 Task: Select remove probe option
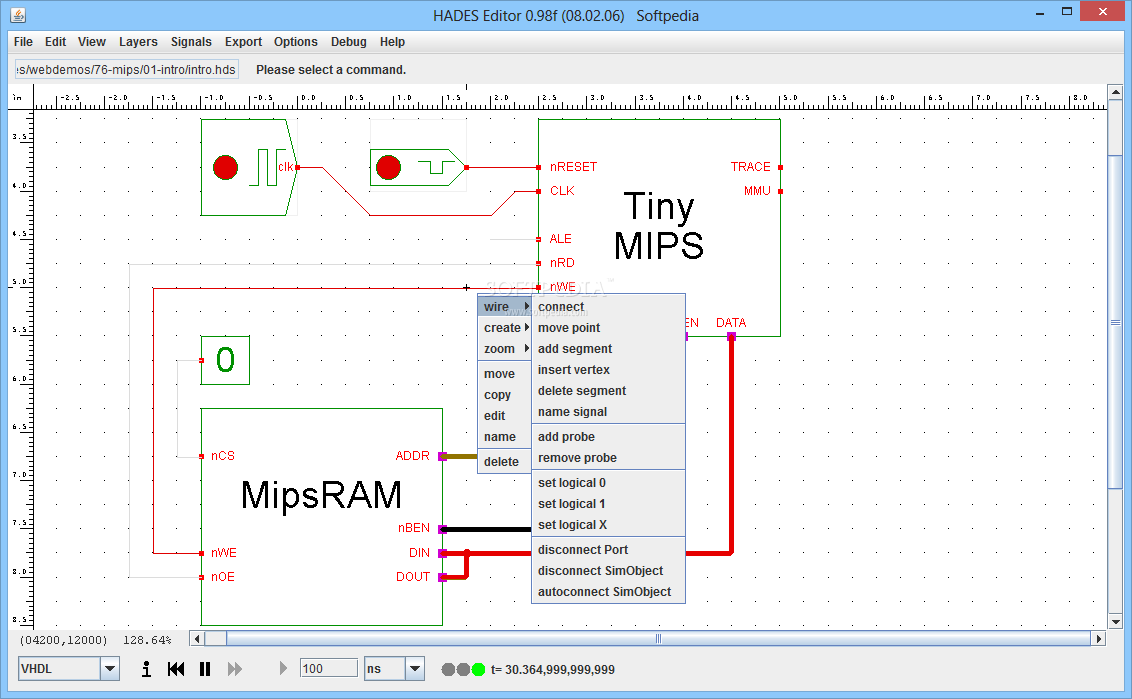click(608, 458)
